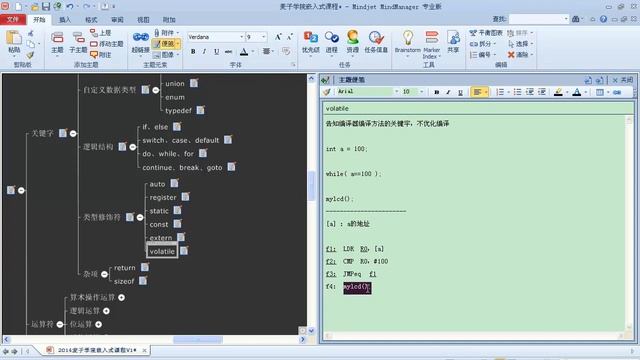Expand the 算术操作运算 branch
Viewport: 640px width, 360px height.
pos(121,298)
